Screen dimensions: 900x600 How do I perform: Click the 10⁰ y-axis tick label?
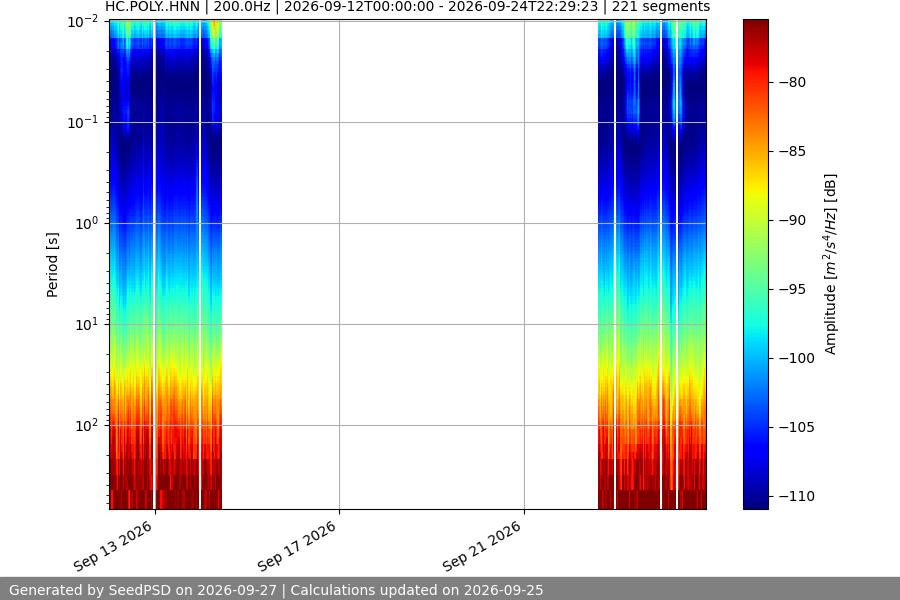tap(87, 223)
